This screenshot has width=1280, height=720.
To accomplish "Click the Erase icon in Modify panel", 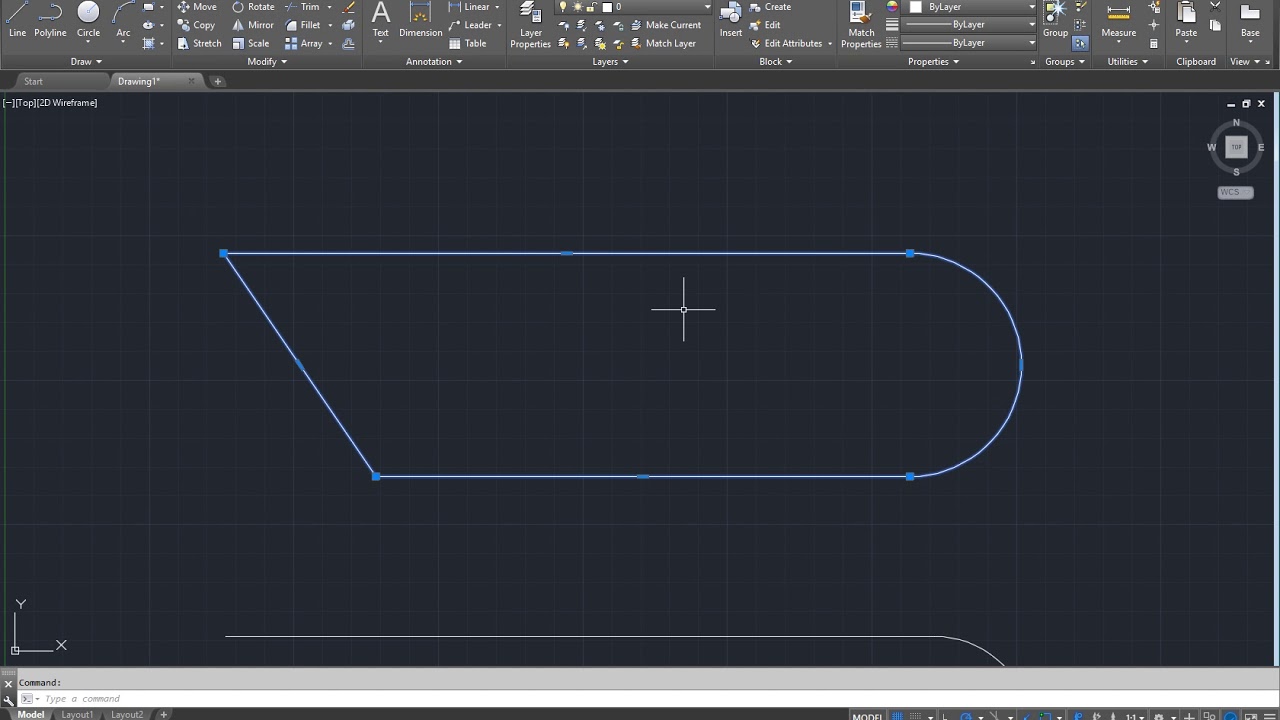I will pyautogui.click(x=348, y=7).
